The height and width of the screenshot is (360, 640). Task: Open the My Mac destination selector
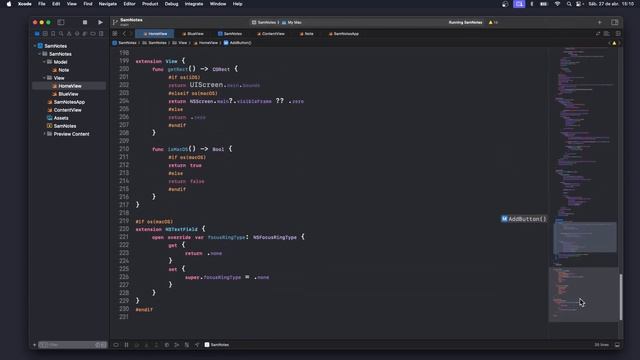(x=292, y=22)
